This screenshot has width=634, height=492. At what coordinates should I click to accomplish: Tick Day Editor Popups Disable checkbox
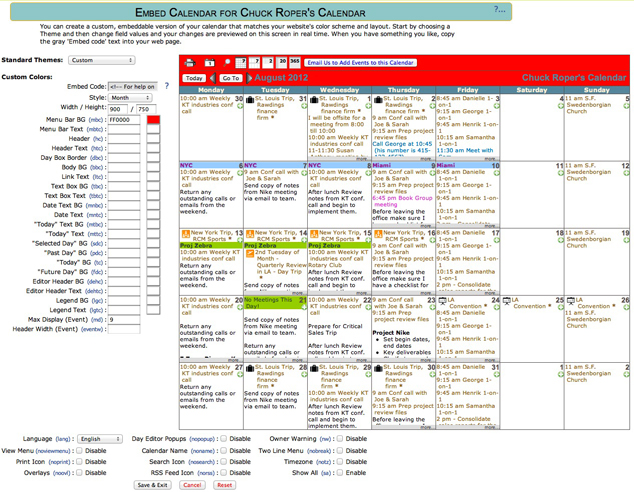[x=222, y=438]
